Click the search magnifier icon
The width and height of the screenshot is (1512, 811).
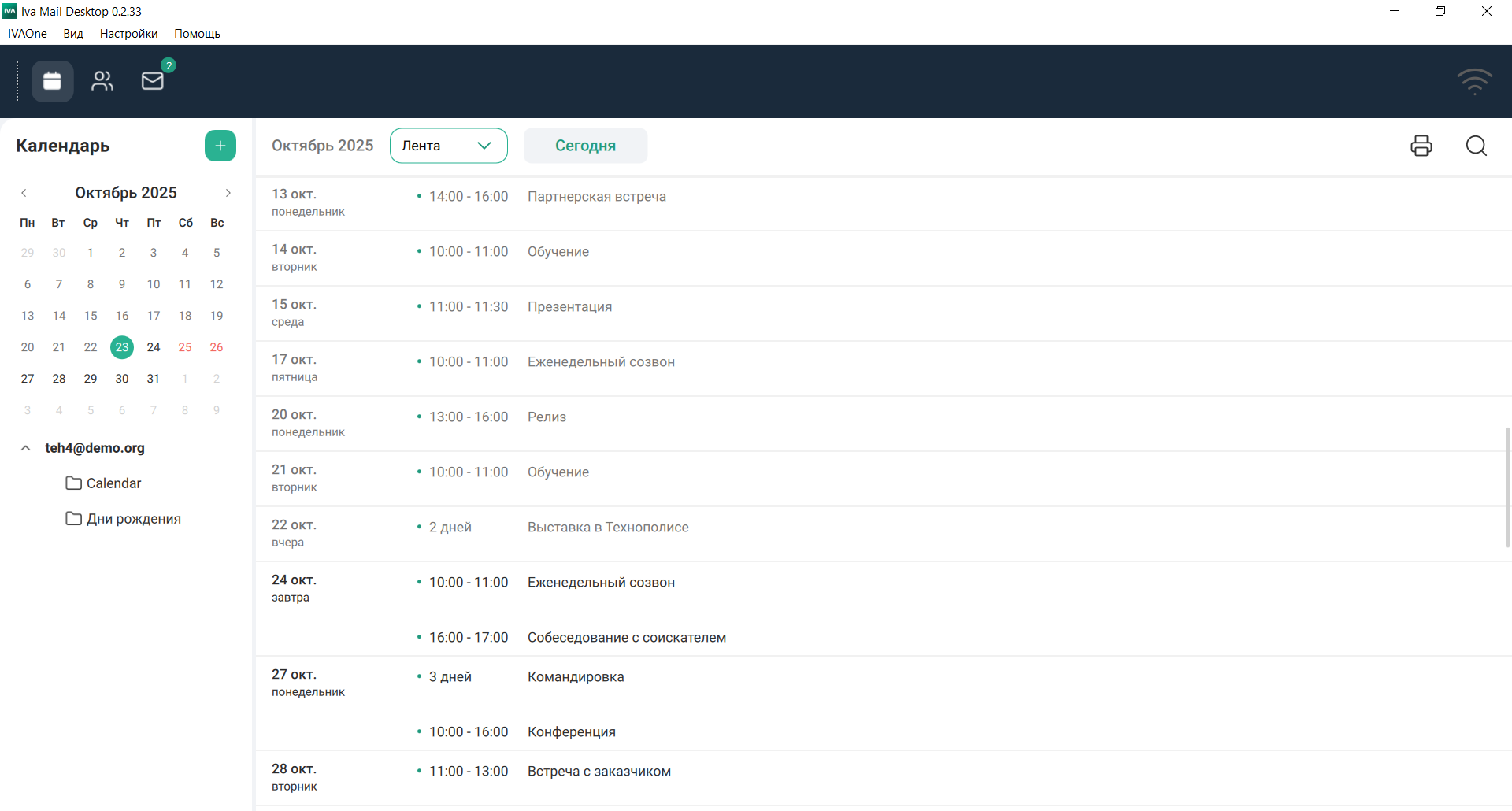[x=1476, y=146]
